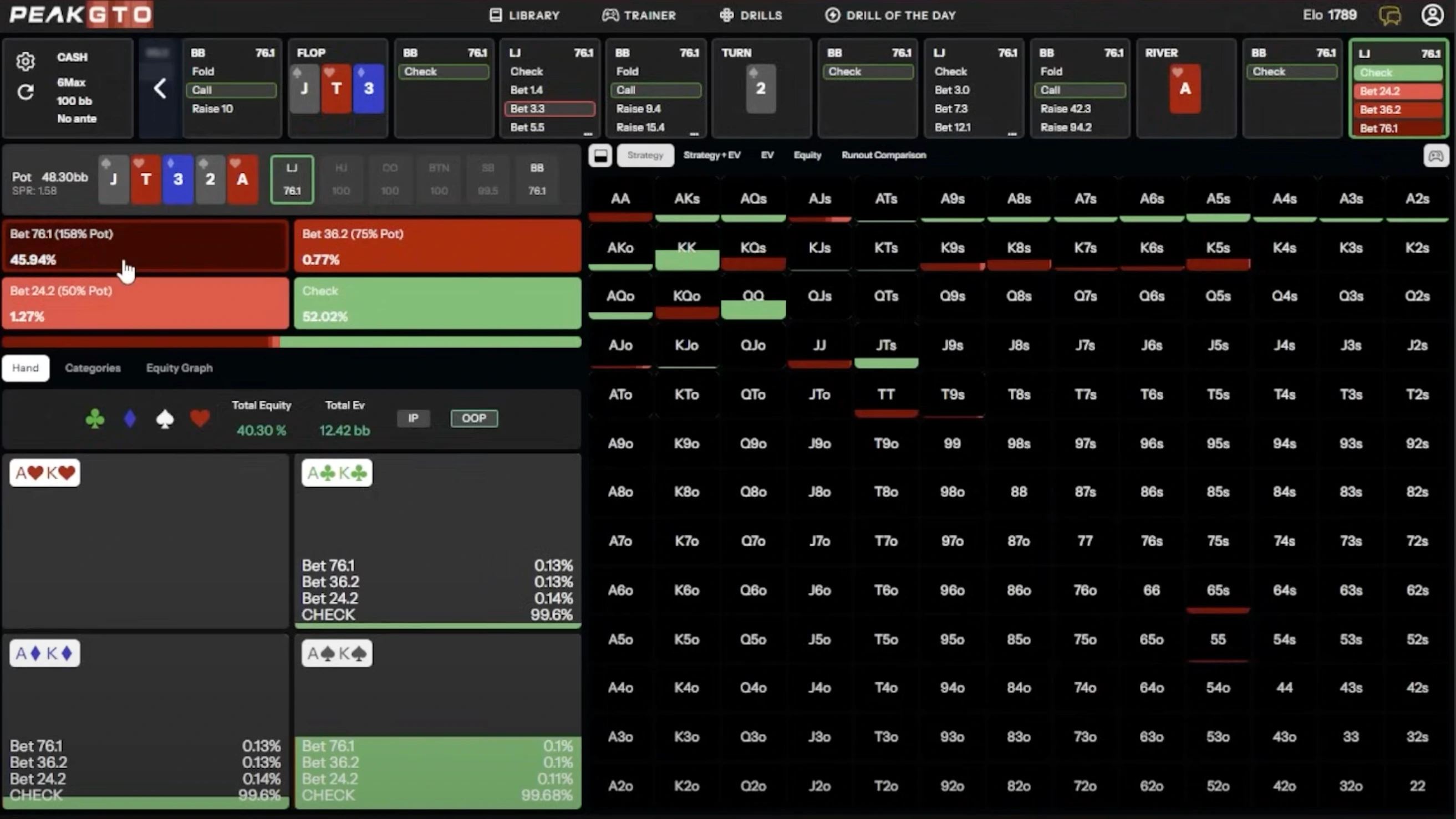Expand more BB flop raise options

[x=694, y=134]
